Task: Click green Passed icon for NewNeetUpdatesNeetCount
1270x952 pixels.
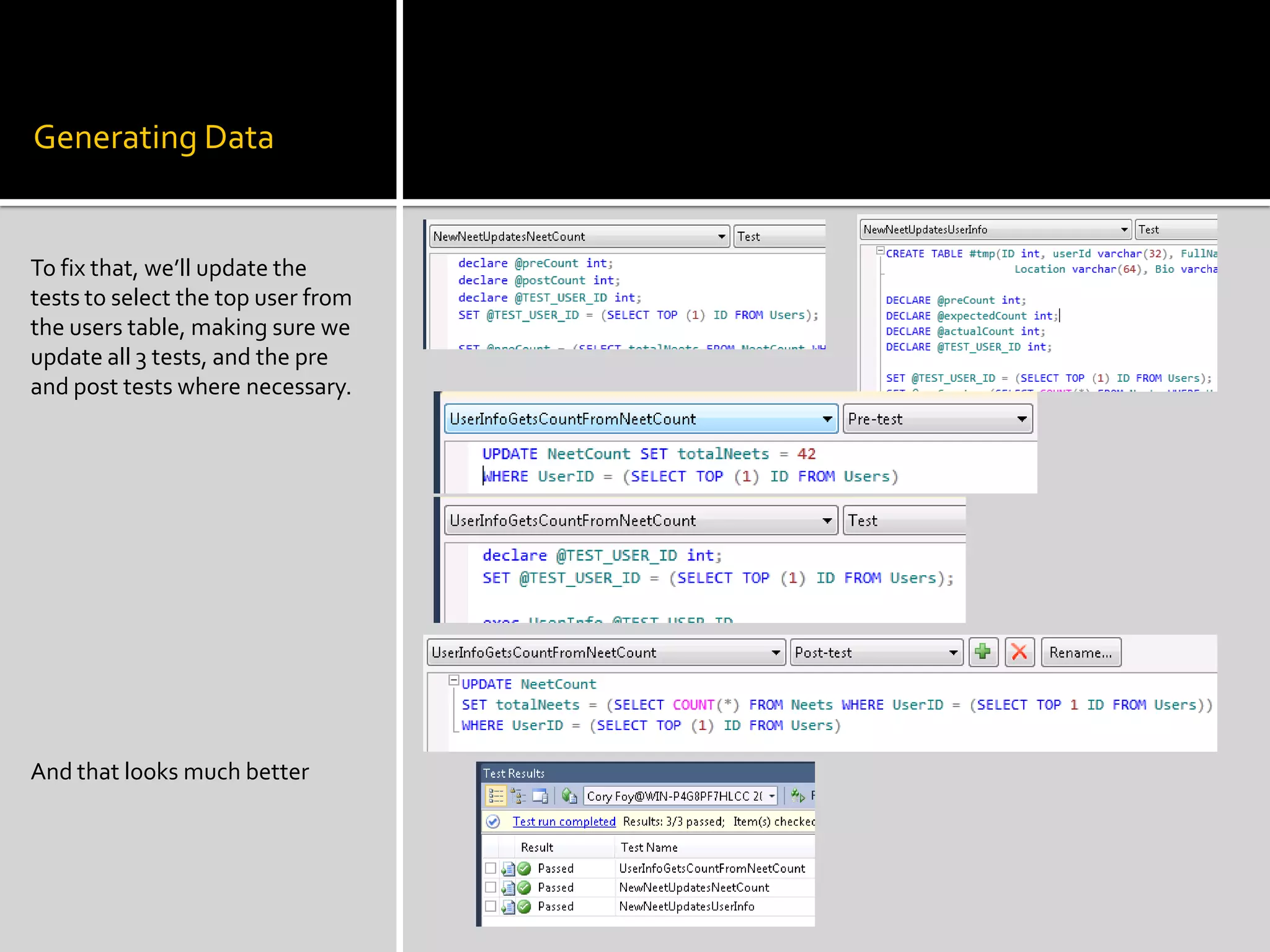Action: coord(525,888)
